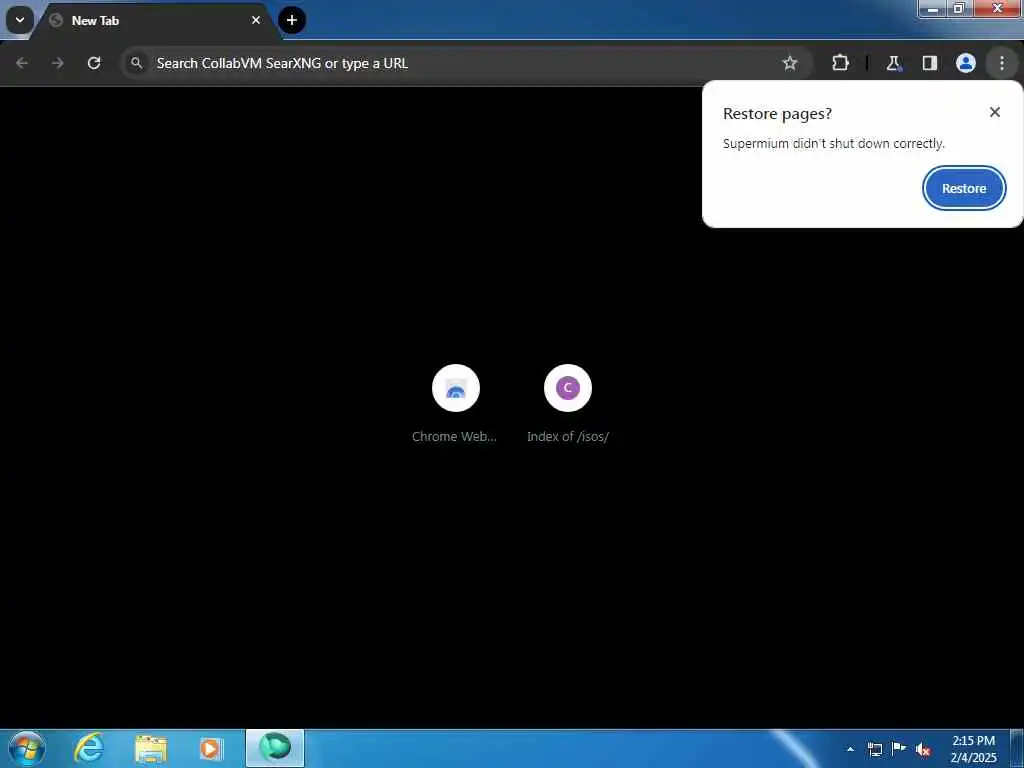Open the three-dot browser menu
This screenshot has height=768, width=1024.
coord(1002,63)
